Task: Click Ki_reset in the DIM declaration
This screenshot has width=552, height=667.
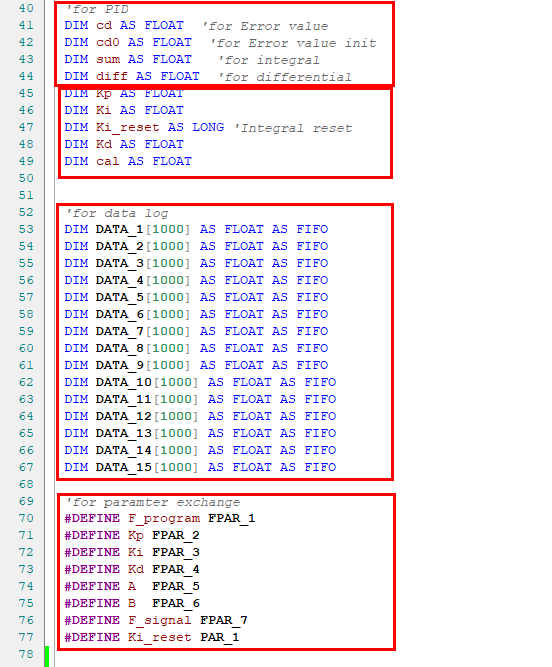Action: pyautogui.click(x=128, y=128)
